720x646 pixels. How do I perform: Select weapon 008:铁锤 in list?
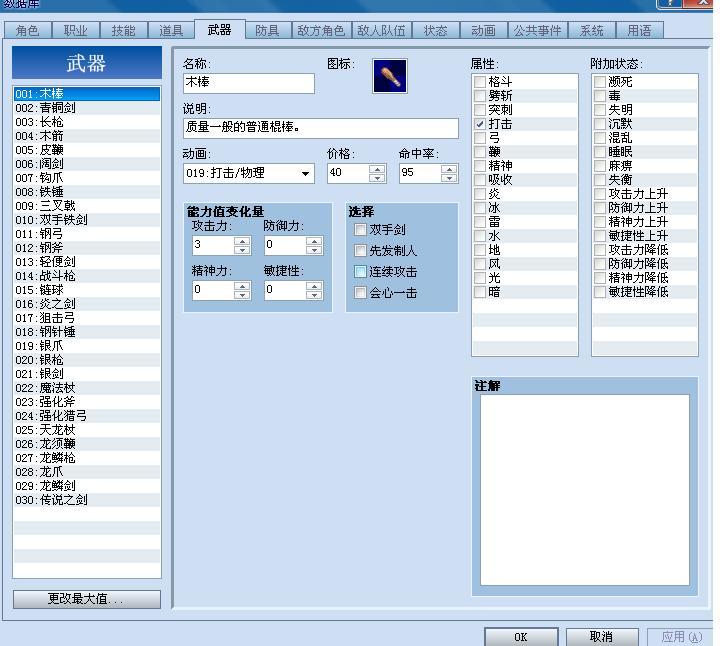pyautogui.click(x=87, y=192)
